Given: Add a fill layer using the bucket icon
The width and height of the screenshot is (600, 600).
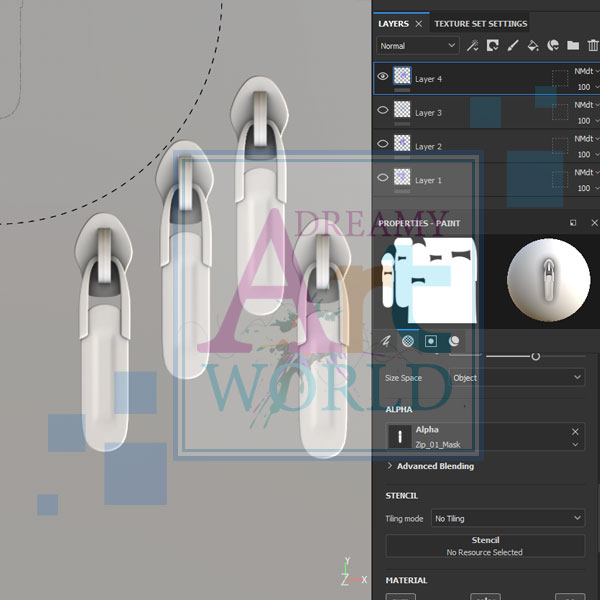Looking at the screenshot, I should (x=533, y=46).
